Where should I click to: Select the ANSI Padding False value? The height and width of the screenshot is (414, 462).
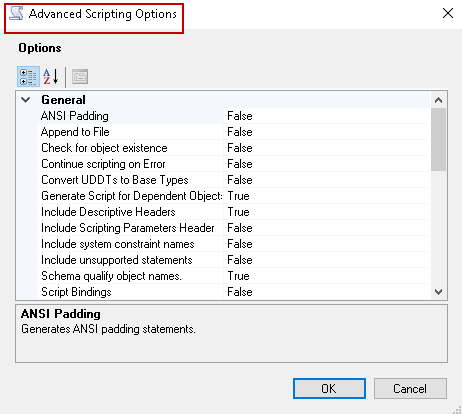tap(327, 116)
